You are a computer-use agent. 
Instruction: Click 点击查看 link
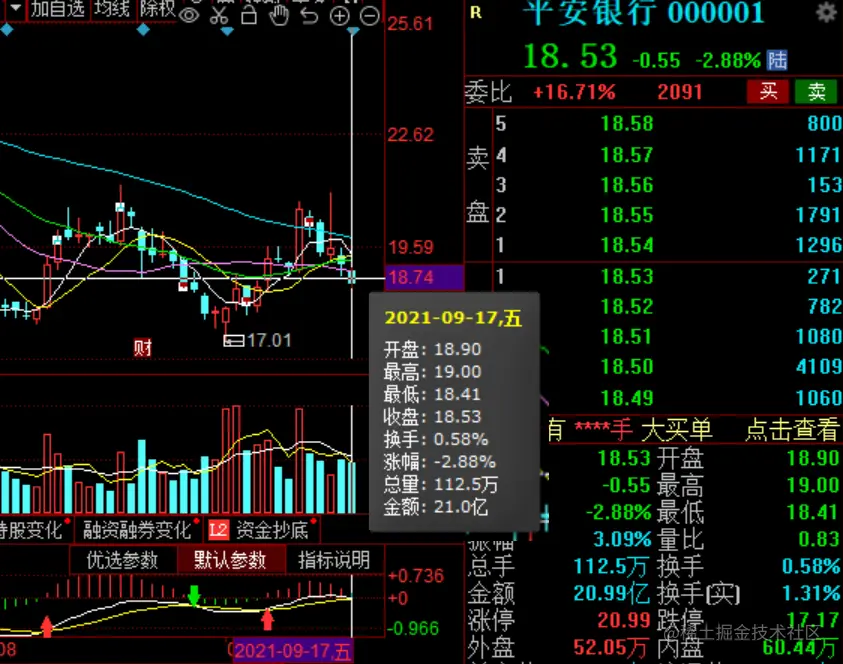[x=791, y=430]
